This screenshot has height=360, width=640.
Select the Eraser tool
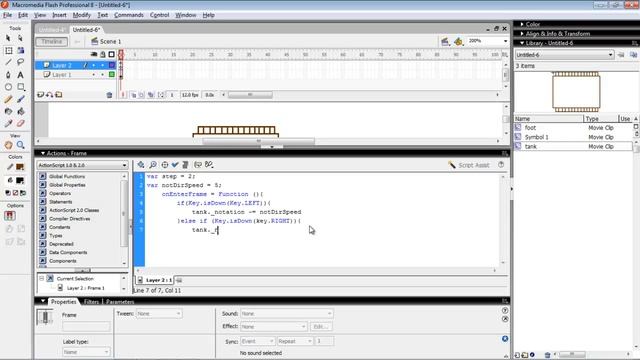pyautogui.click(x=20, y=123)
